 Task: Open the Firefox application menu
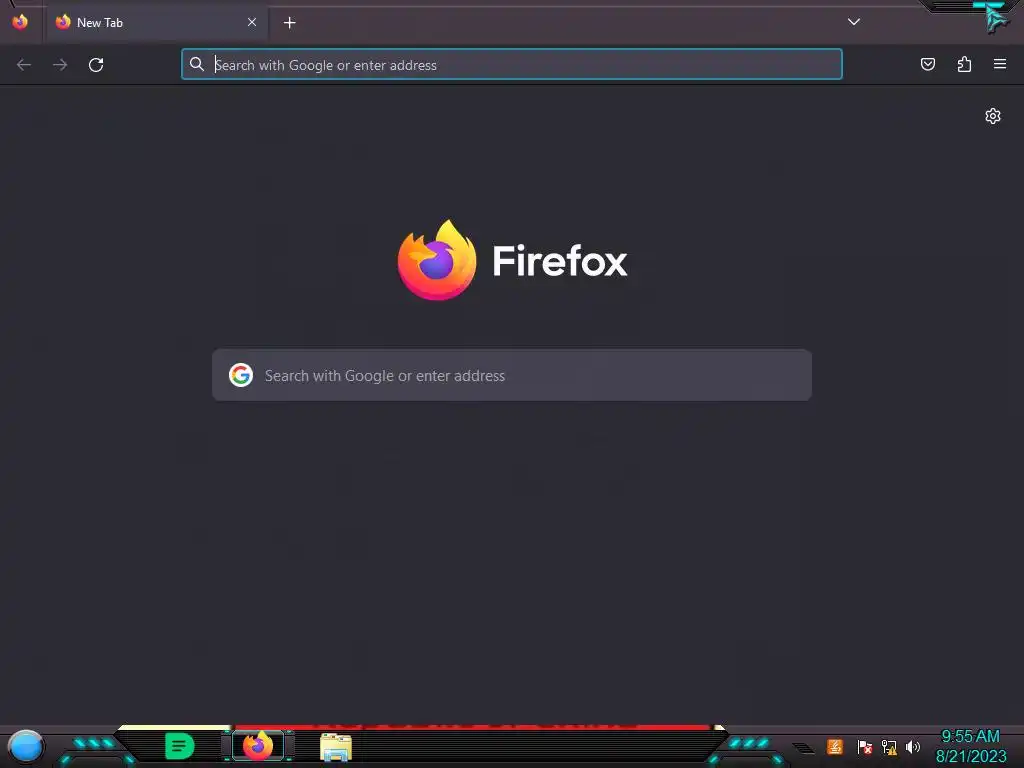tap(1000, 64)
